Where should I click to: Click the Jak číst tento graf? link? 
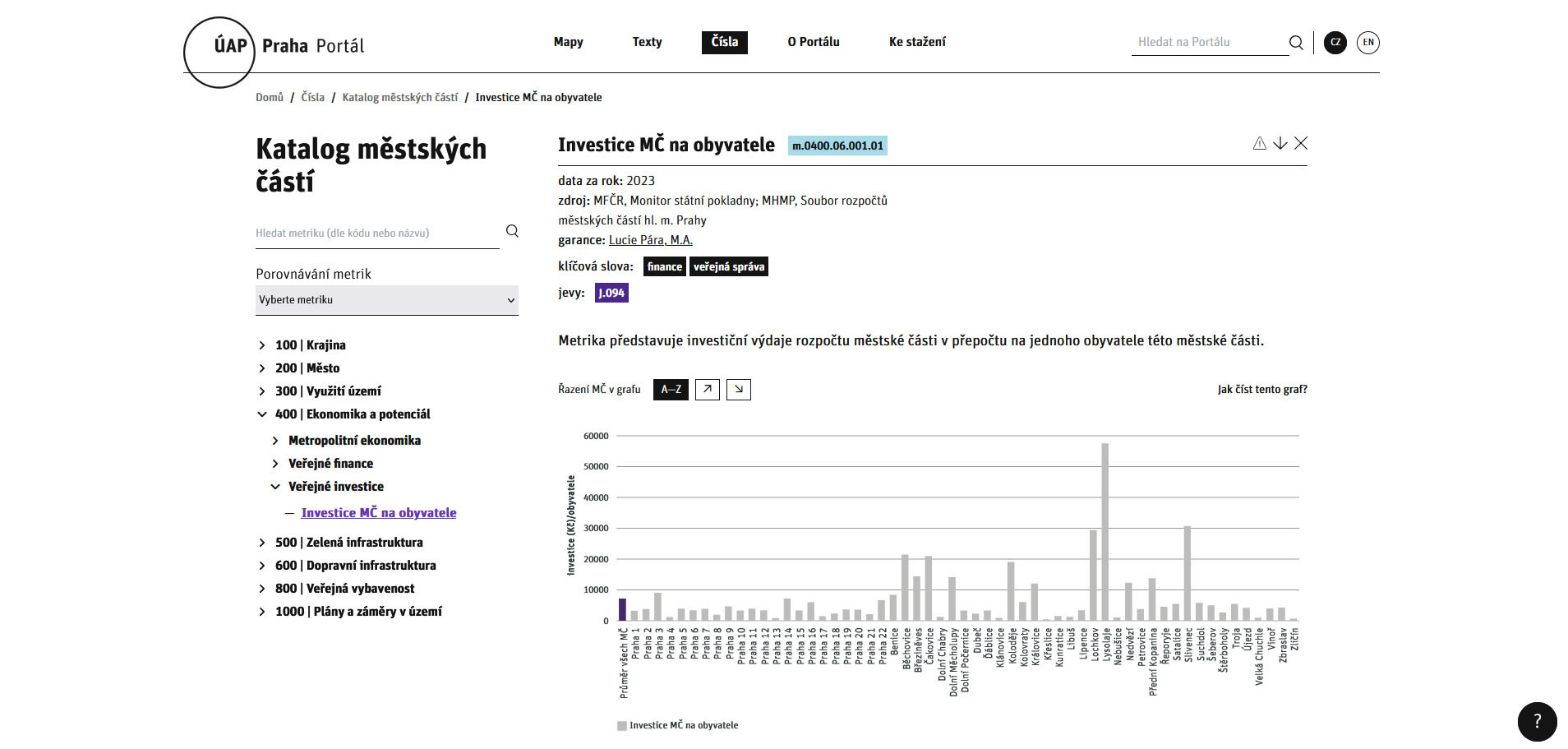[1261, 390]
